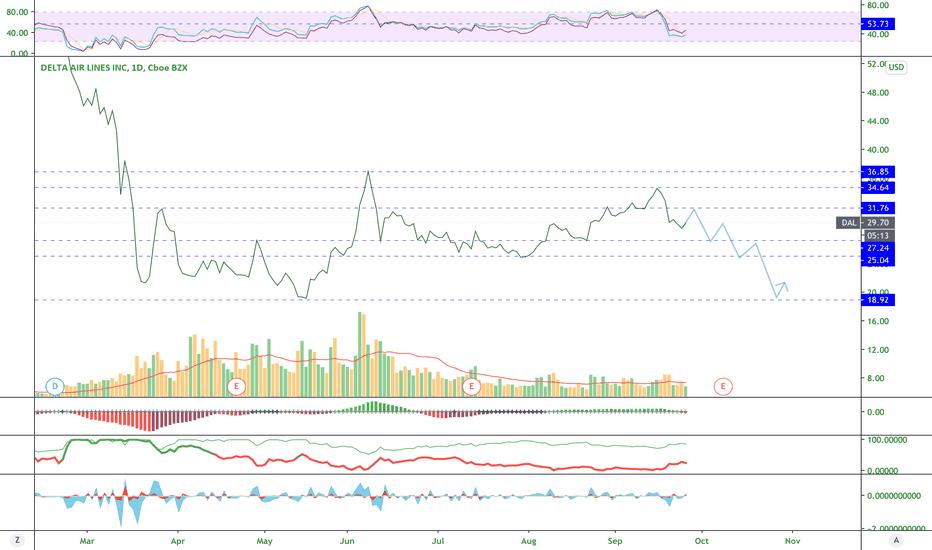Click the 'Aug' date label on time axis
The image size is (932, 550).
(x=528, y=541)
